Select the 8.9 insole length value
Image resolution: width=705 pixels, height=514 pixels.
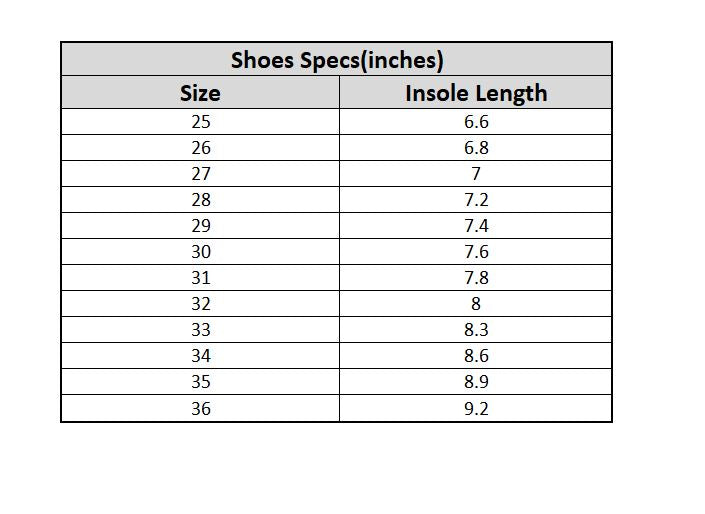(x=476, y=382)
